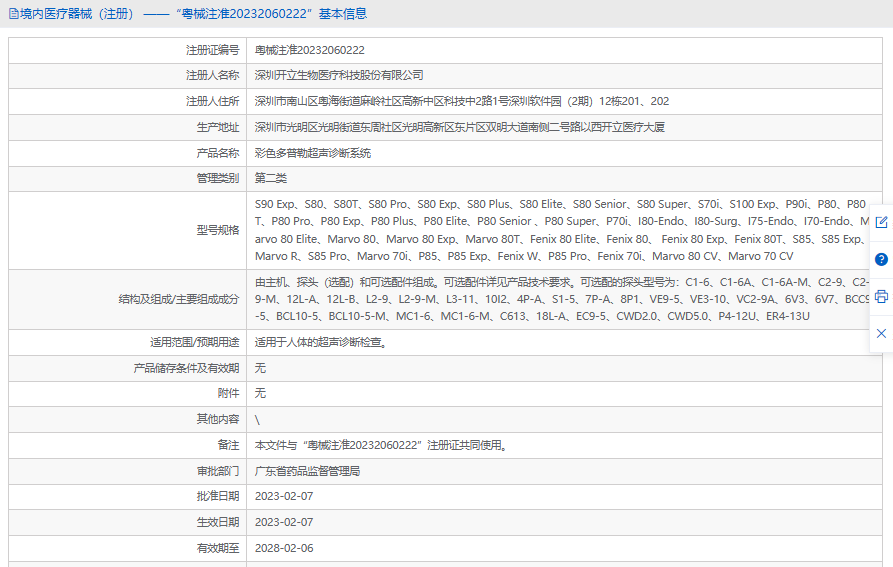Click the company name 深圳开立生物医疗科技股份有限公司

pyautogui.click(x=339, y=75)
